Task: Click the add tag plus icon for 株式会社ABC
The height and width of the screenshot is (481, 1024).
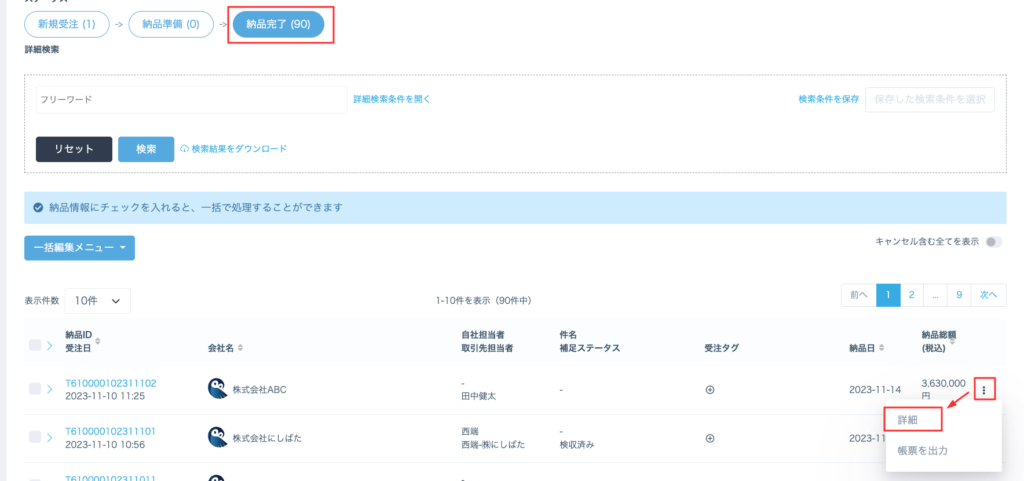Action: coord(710,390)
